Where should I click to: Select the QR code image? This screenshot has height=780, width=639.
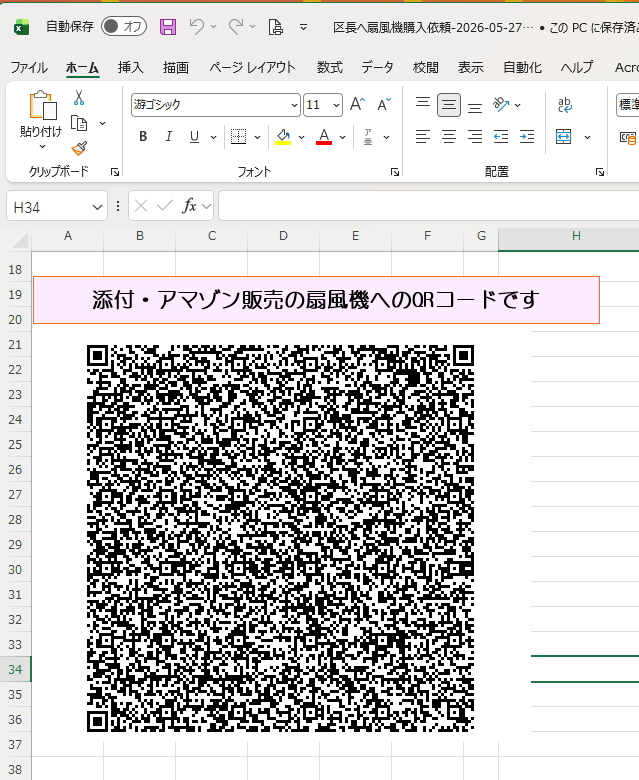point(280,538)
